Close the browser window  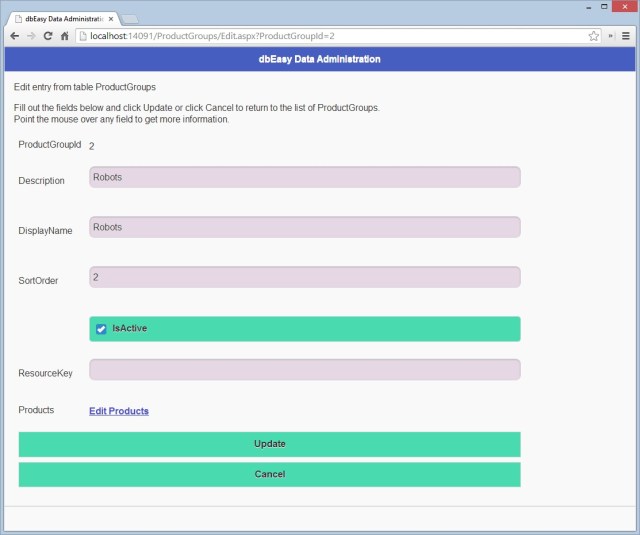pos(624,7)
